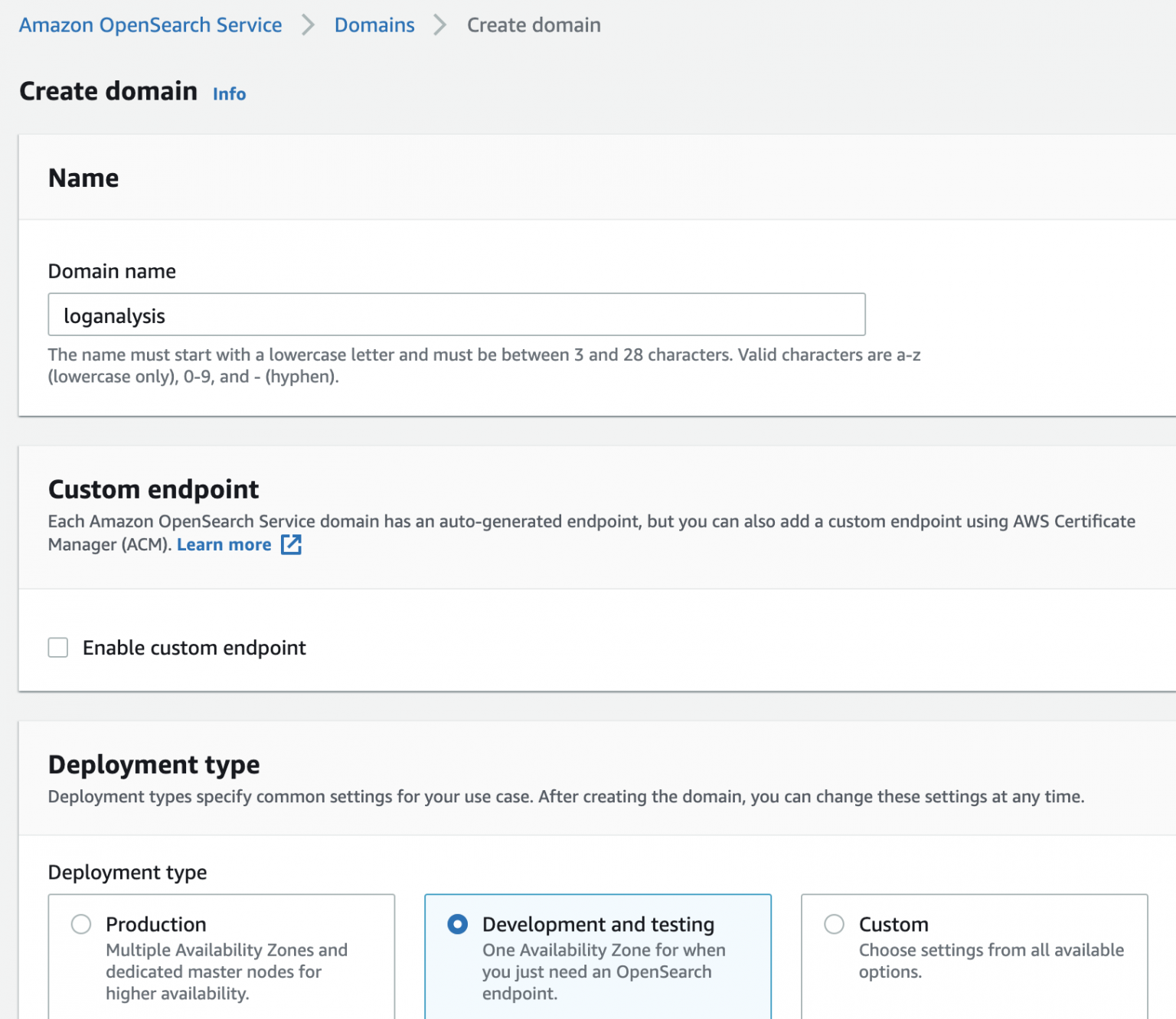Click inside the Domain name input field

456,315
